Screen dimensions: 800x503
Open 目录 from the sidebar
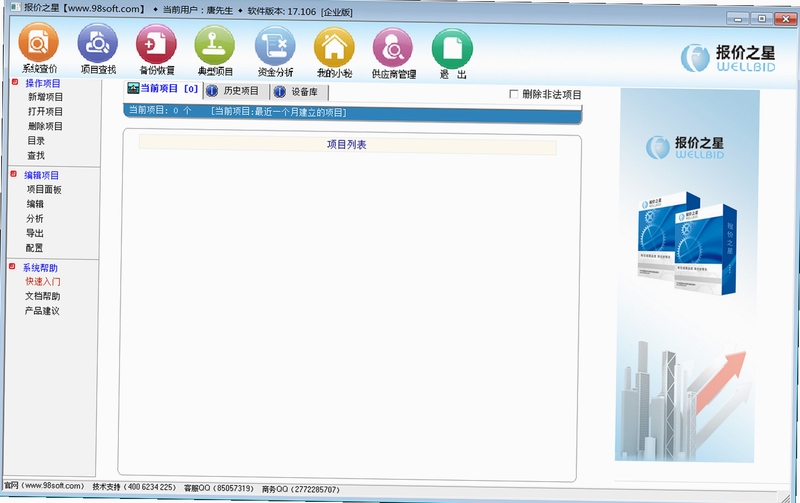click(x=36, y=140)
